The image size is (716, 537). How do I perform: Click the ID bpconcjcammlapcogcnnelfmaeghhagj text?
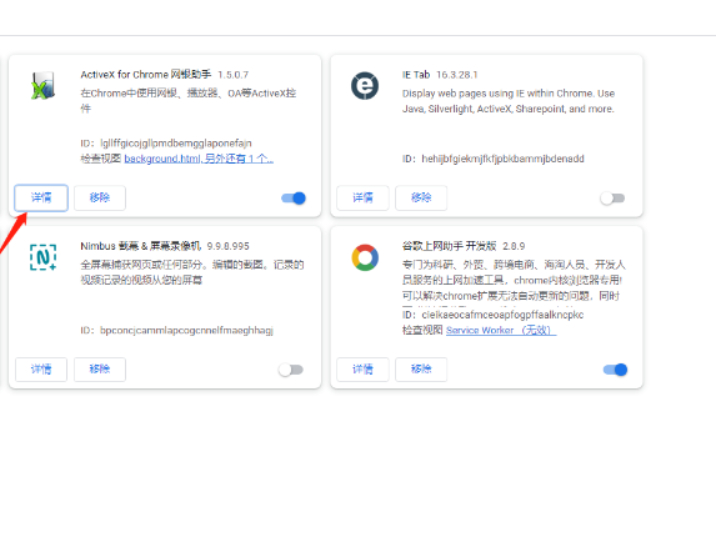177,330
